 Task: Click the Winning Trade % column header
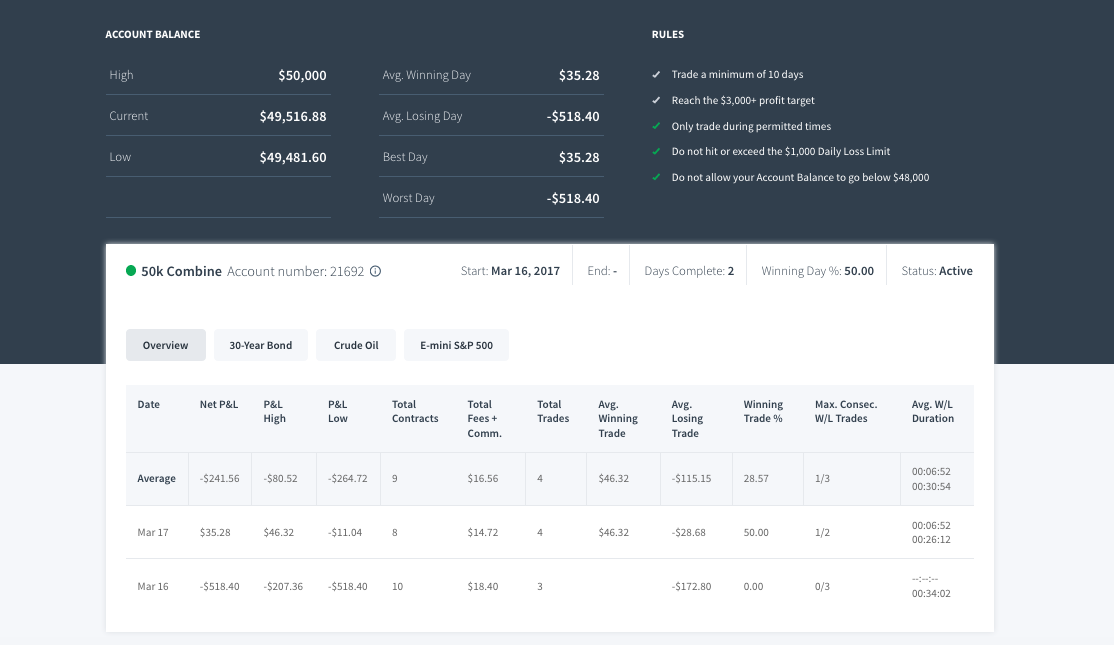[763, 411]
